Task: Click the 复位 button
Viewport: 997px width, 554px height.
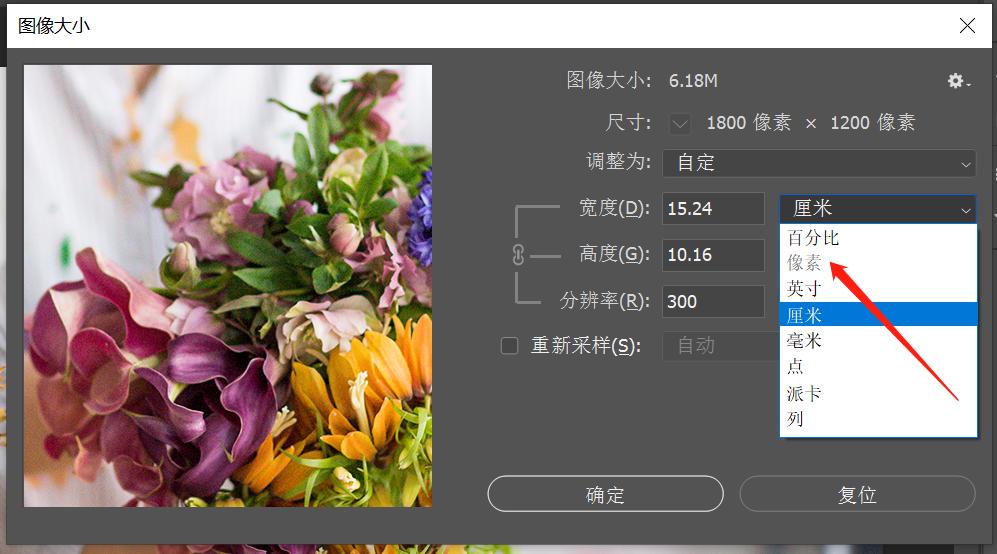Action: tap(857, 494)
